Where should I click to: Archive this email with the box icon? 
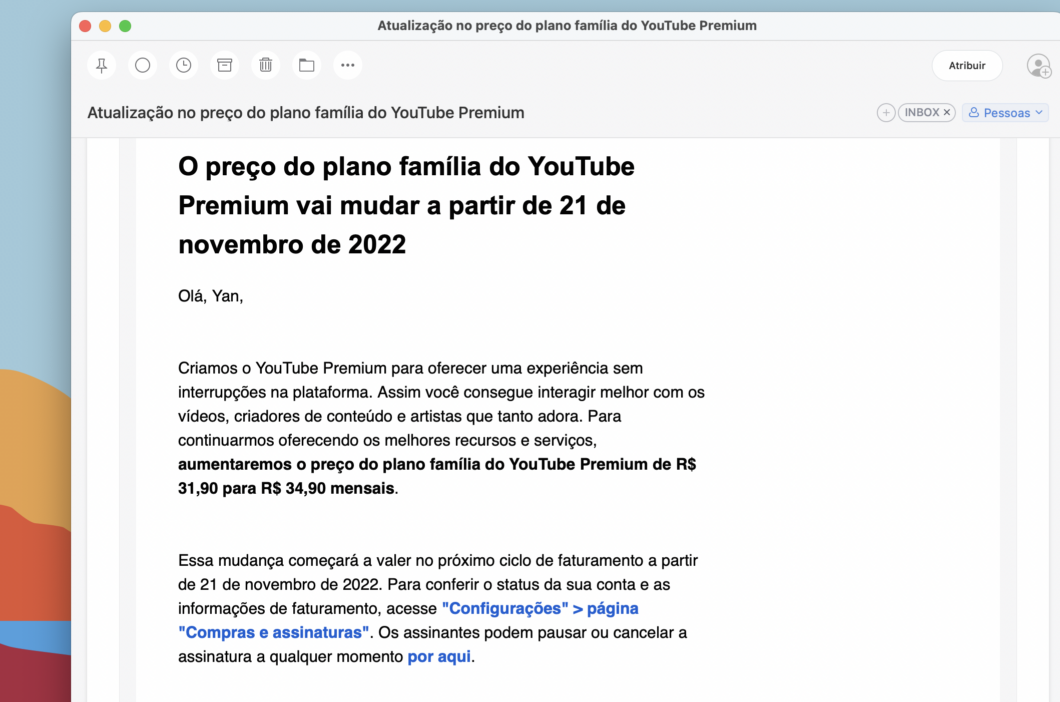click(x=224, y=66)
